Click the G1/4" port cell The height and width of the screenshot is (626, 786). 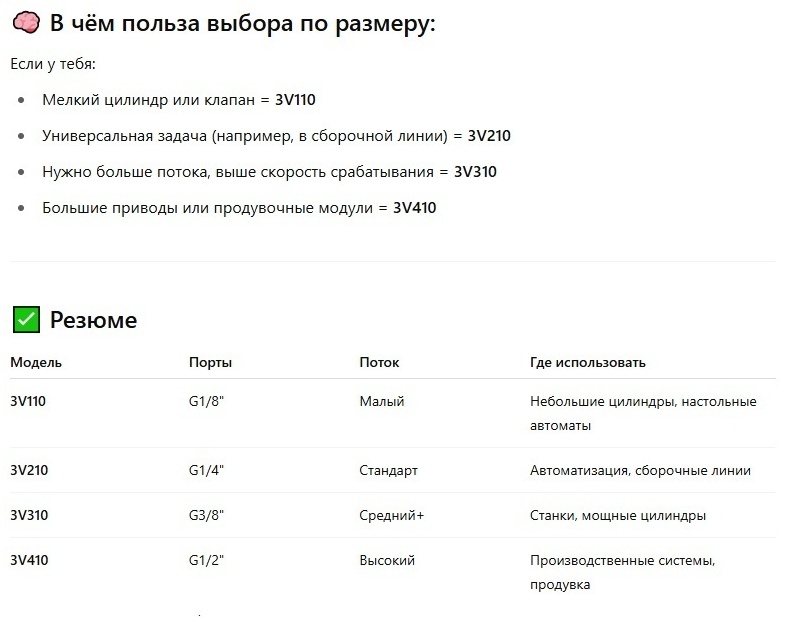pos(206,471)
